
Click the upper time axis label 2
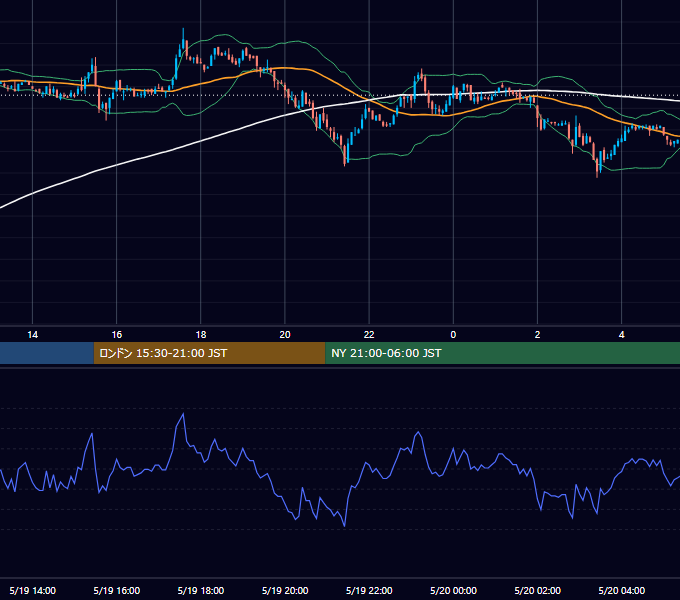[x=537, y=335]
